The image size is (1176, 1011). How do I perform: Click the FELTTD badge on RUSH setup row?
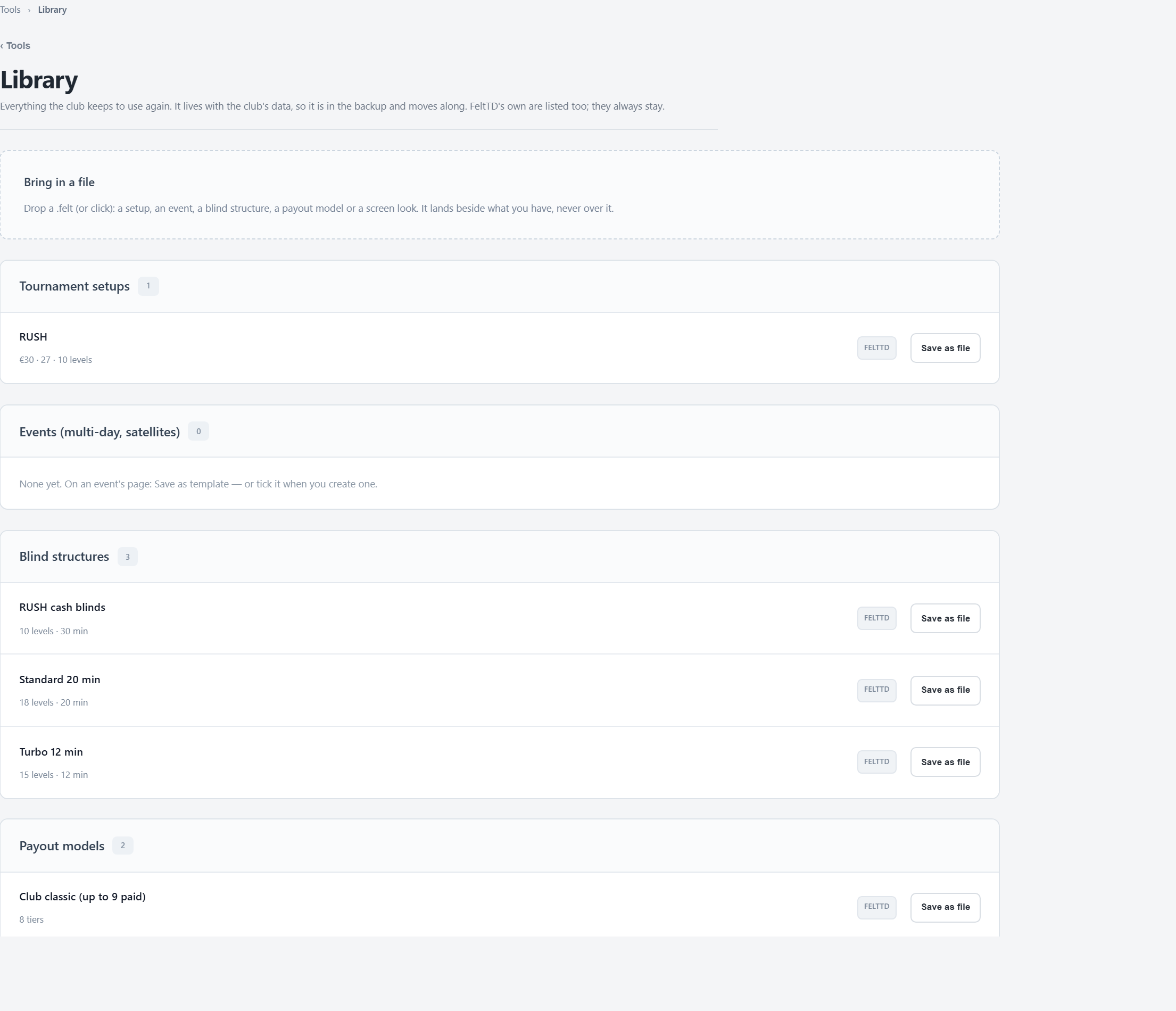(x=876, y=348)
